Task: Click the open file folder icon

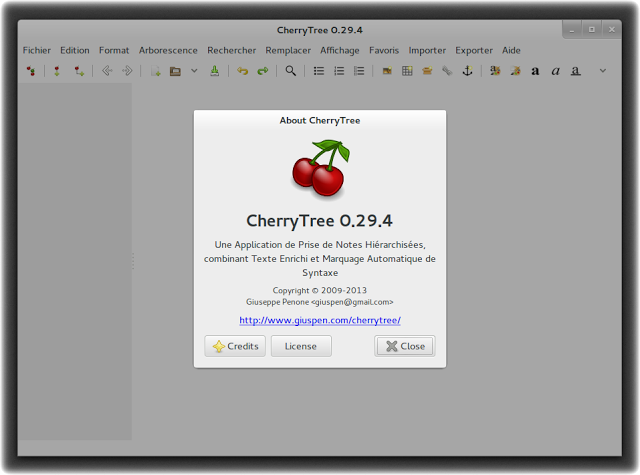Action: [175, 71]
